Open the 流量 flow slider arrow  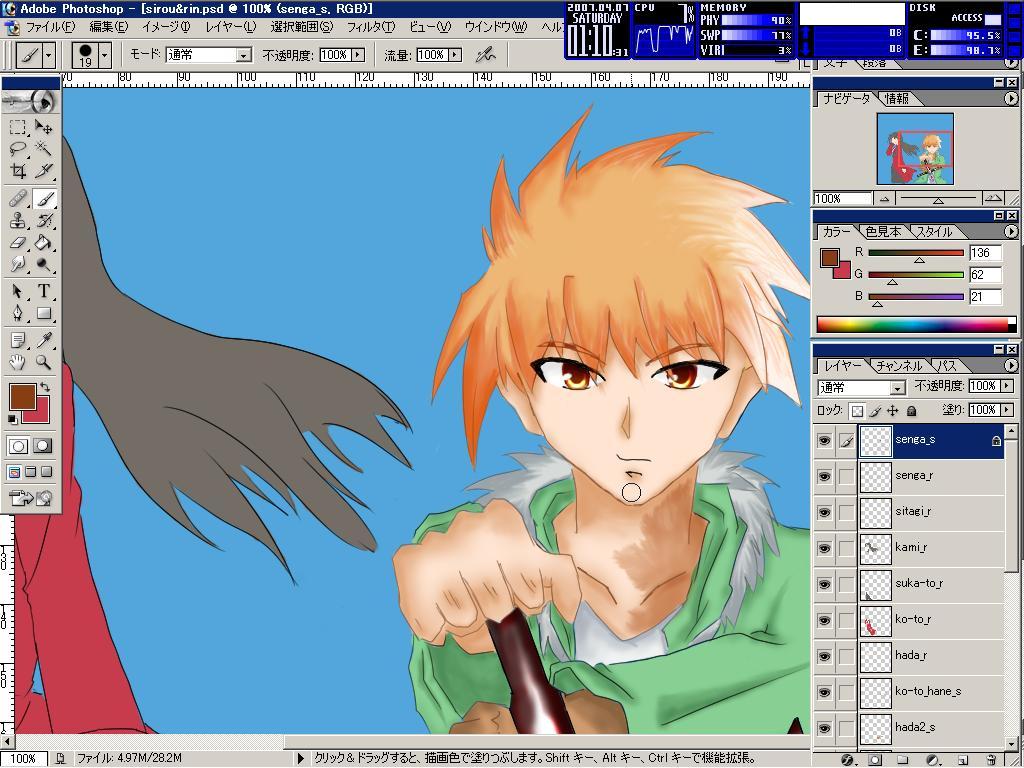click(455, 56)
